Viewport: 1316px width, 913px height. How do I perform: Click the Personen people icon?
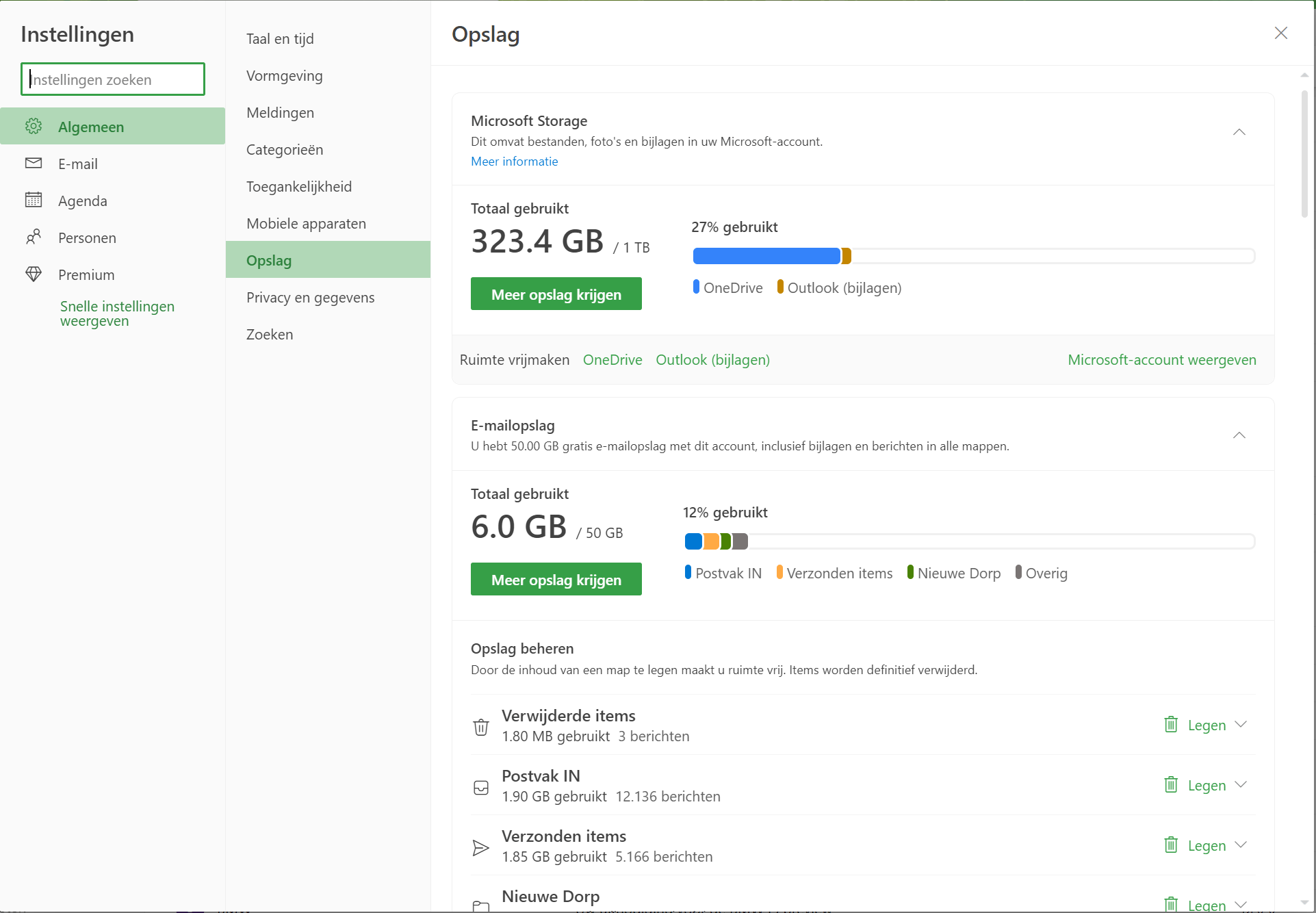(x=34, y=237)
